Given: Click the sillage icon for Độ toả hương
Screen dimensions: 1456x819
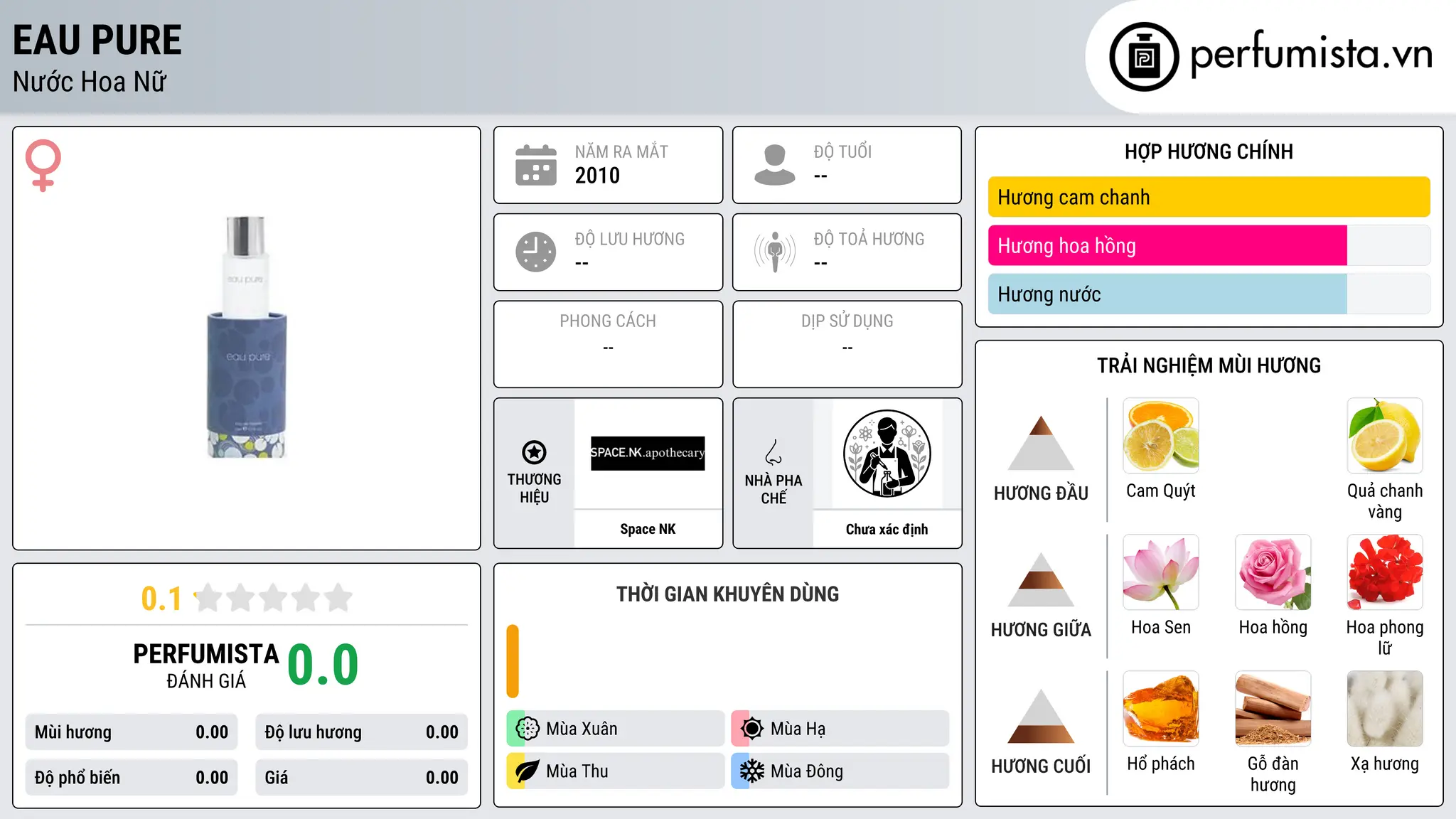Looking at the screenshot, I should pos(775,252).
